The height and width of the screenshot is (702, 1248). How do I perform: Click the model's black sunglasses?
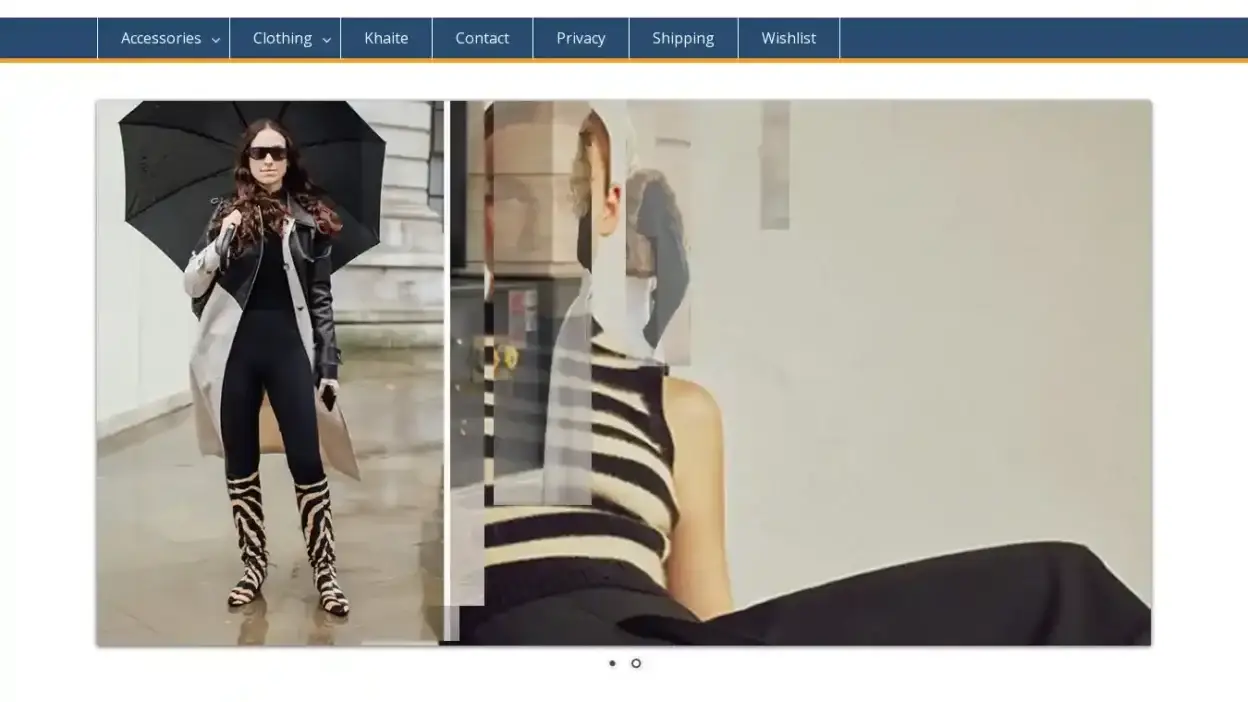click(267, 153)
